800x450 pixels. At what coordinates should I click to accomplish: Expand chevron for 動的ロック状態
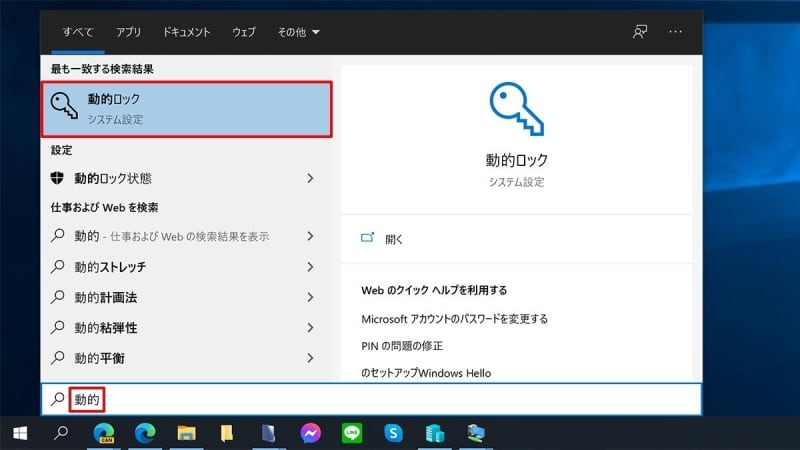[x=310, y=178]
